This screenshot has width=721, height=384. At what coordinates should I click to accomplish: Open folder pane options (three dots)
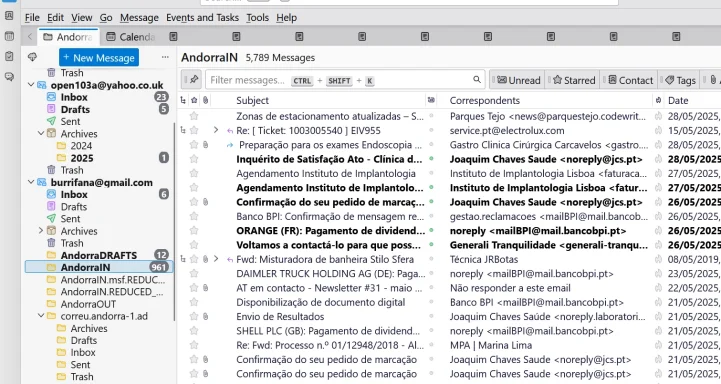click(165, 57)
